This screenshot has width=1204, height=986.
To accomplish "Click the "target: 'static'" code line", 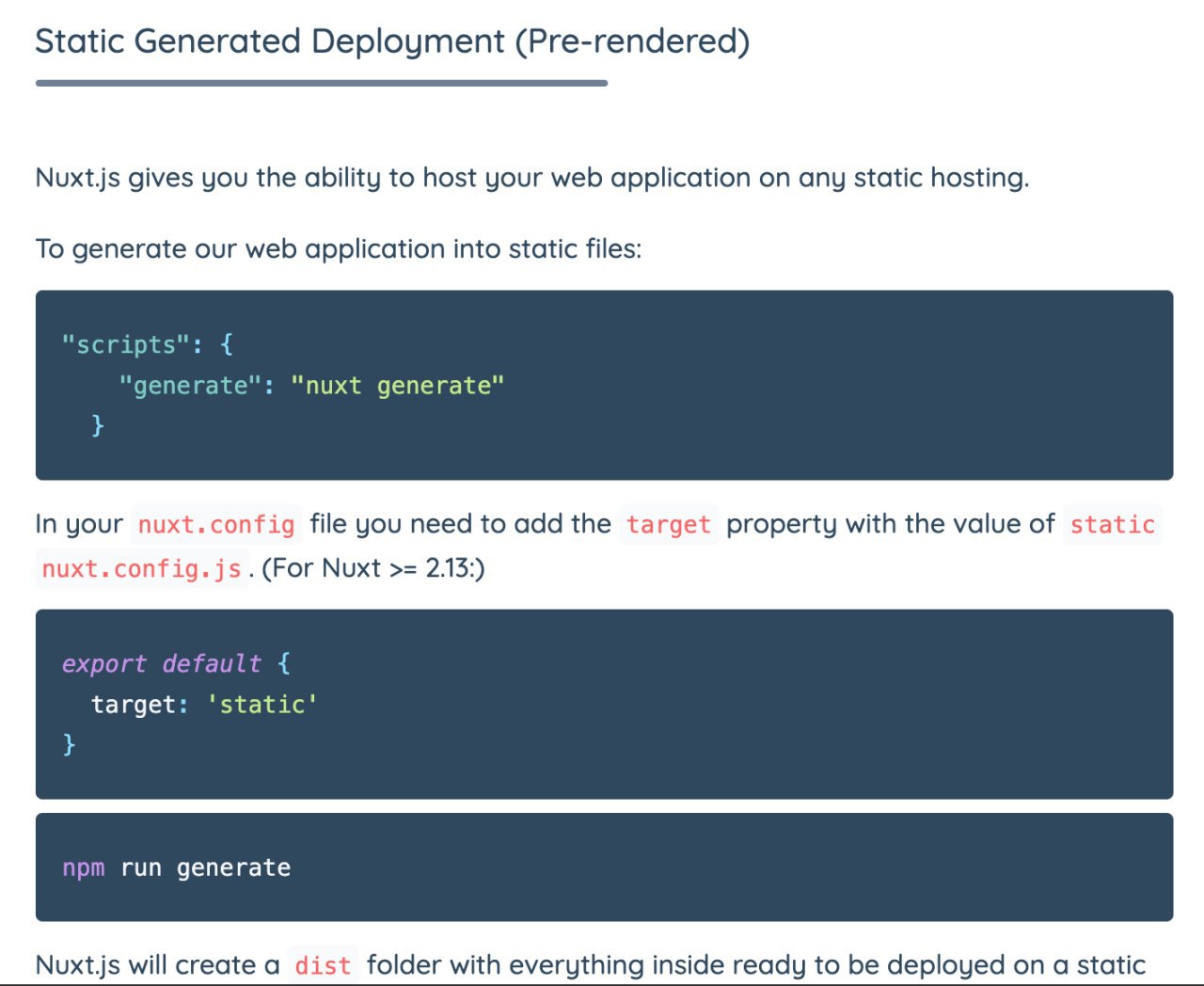I will click(204, 705).
